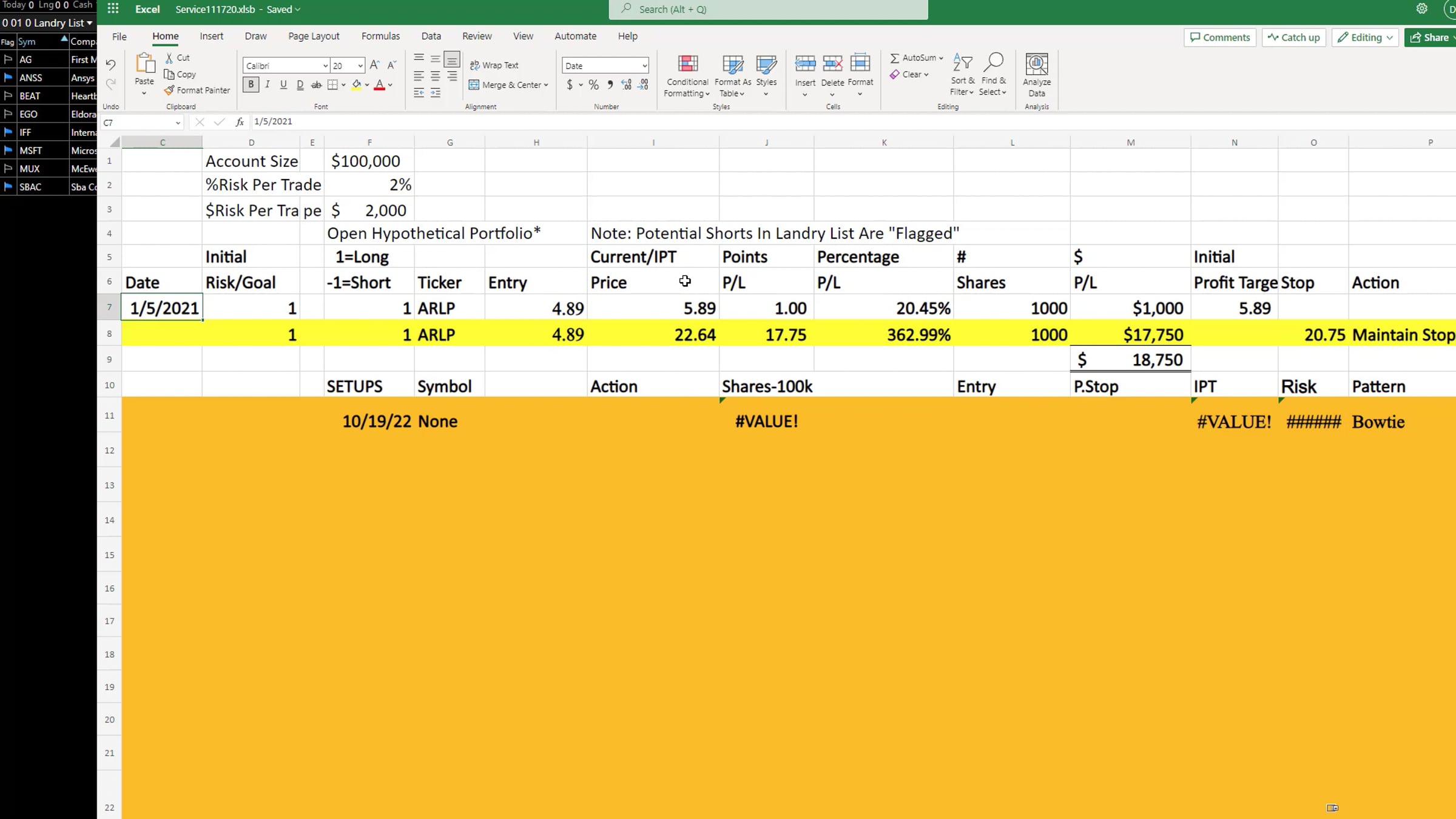This screenshot has width=1456, height=819.
Task: Apply Percent style number format
Action: (593, 85)
